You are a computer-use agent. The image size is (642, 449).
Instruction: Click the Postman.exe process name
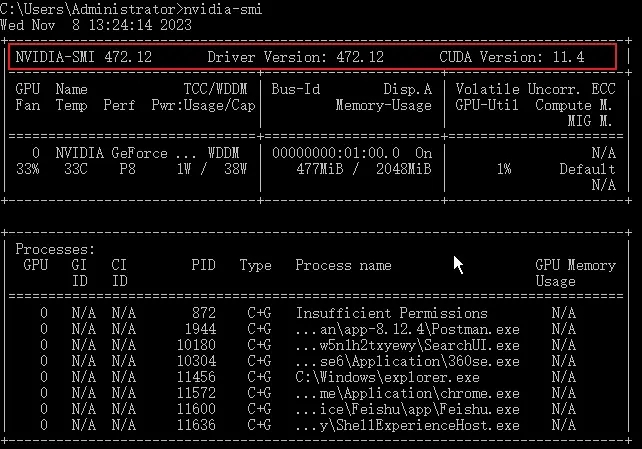click(407, 329)
